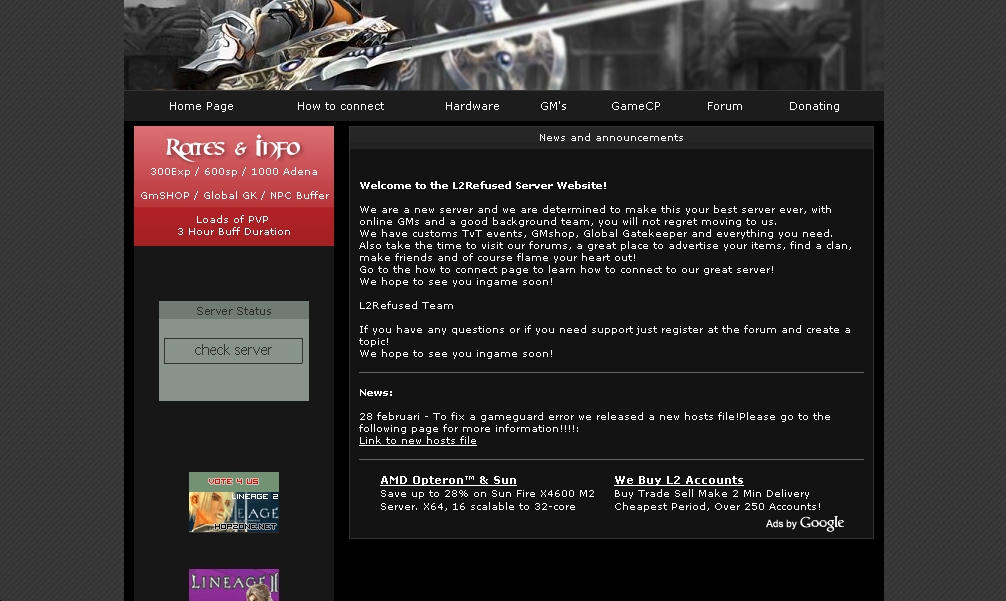
Task: Select the Server Status panel heading
Action: pos(234,311)
